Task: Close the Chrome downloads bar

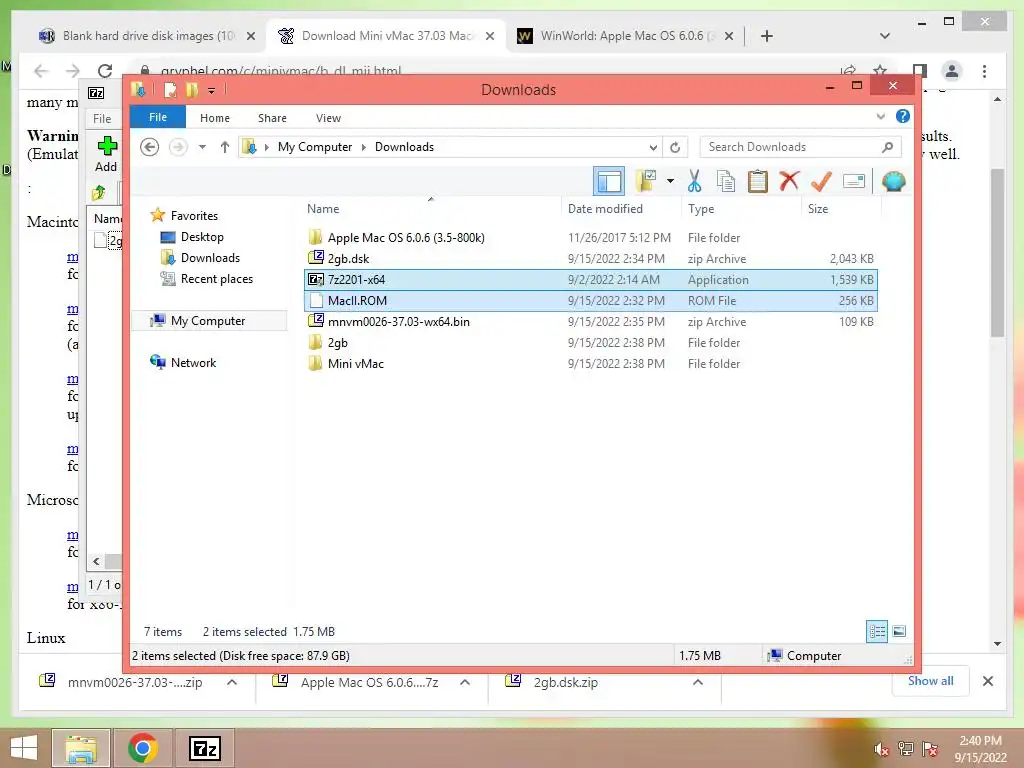Action: [987, 681]
